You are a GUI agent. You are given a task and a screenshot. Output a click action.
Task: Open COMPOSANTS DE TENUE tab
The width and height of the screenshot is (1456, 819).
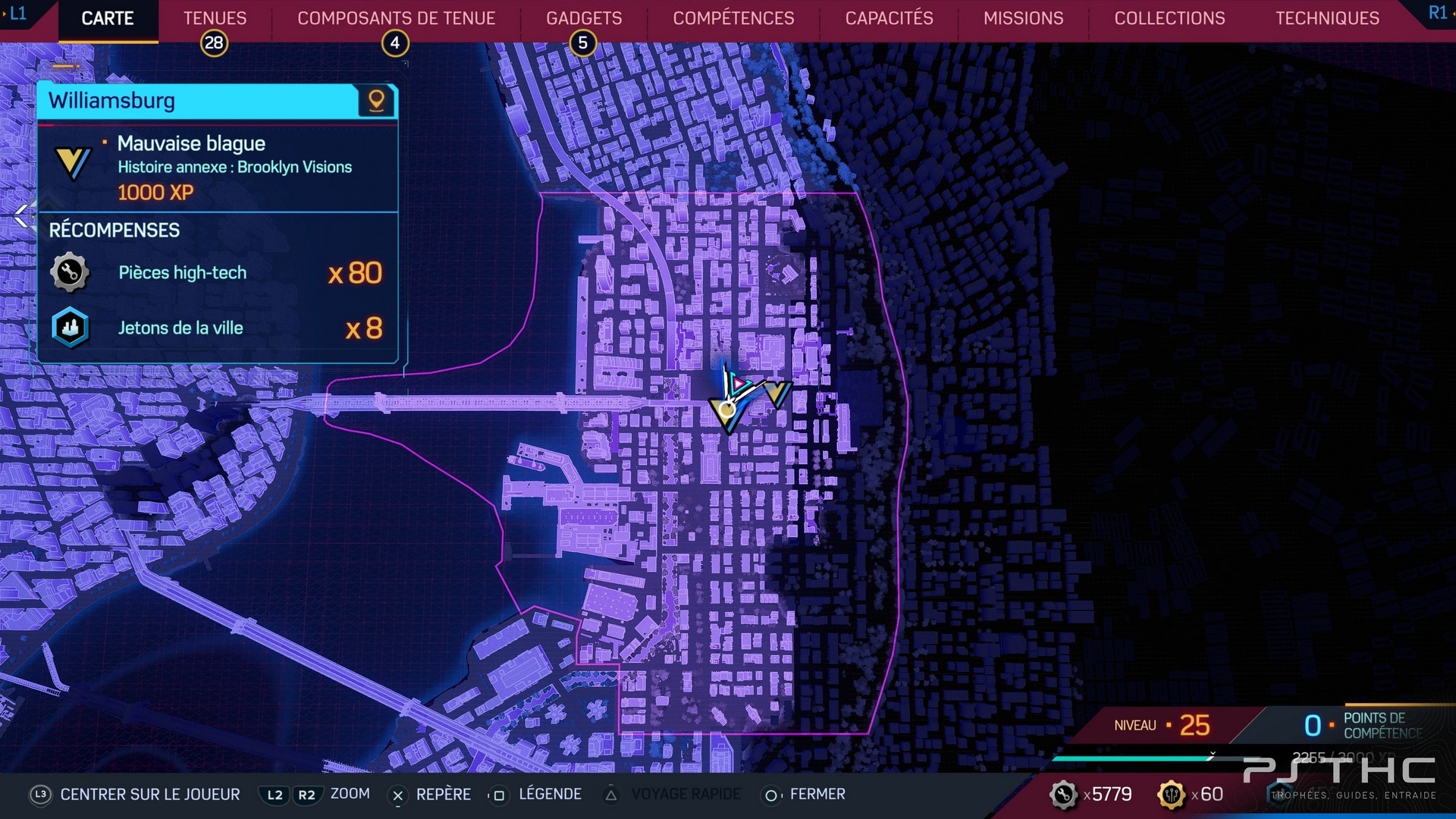pos(396,18)
